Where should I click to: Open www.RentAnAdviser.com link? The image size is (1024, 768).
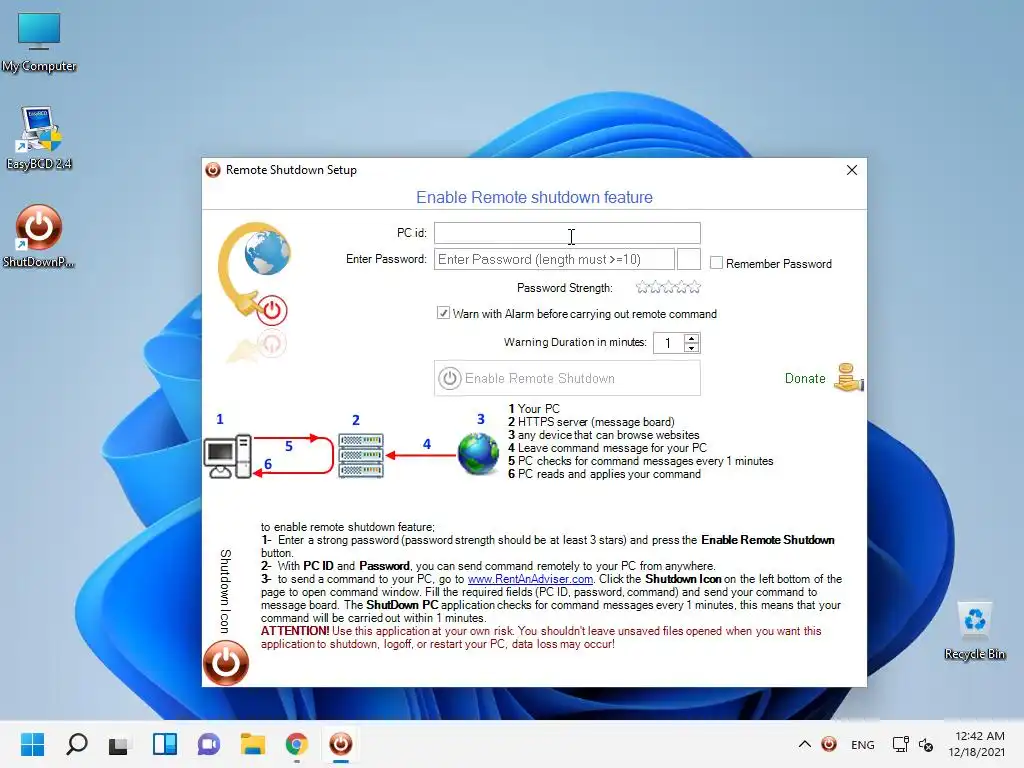click(x=530, y=579)
